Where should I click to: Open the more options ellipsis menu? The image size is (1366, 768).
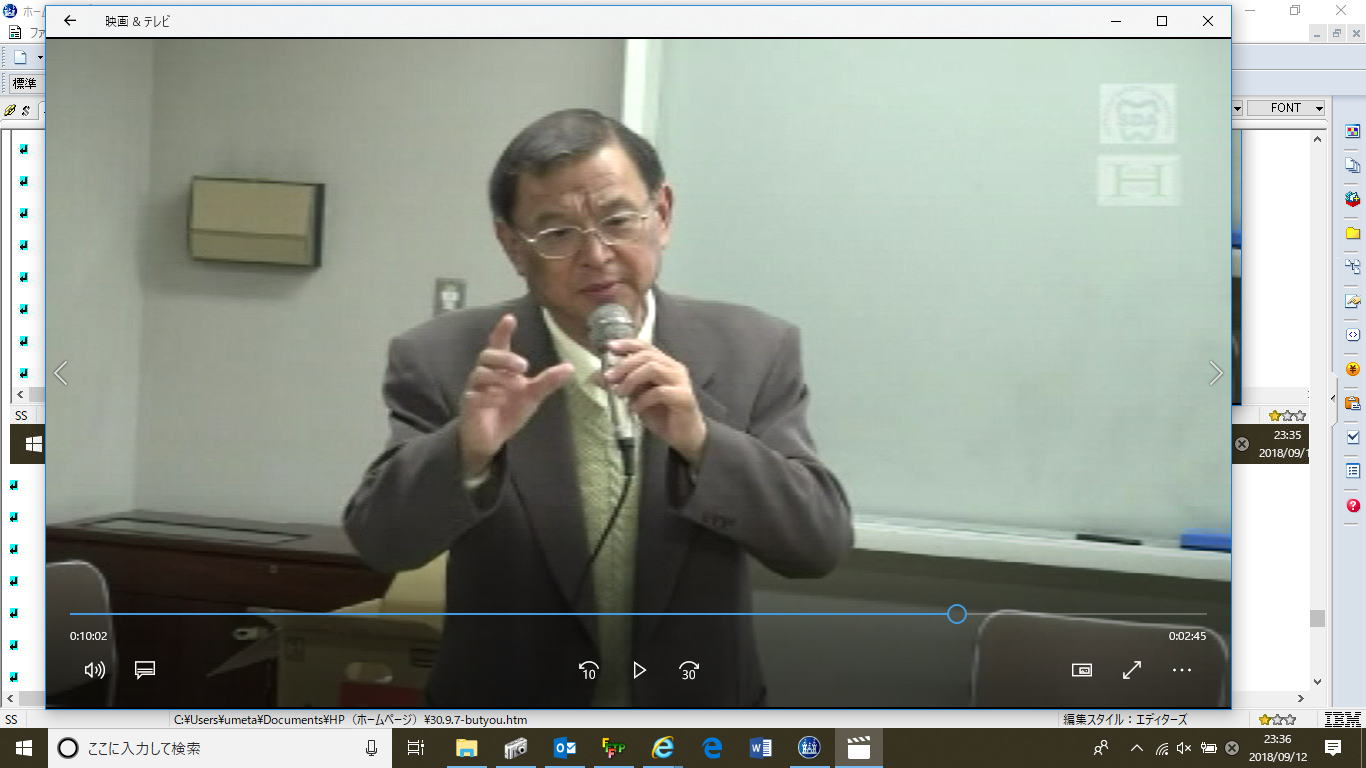(x=1182, y=670)
